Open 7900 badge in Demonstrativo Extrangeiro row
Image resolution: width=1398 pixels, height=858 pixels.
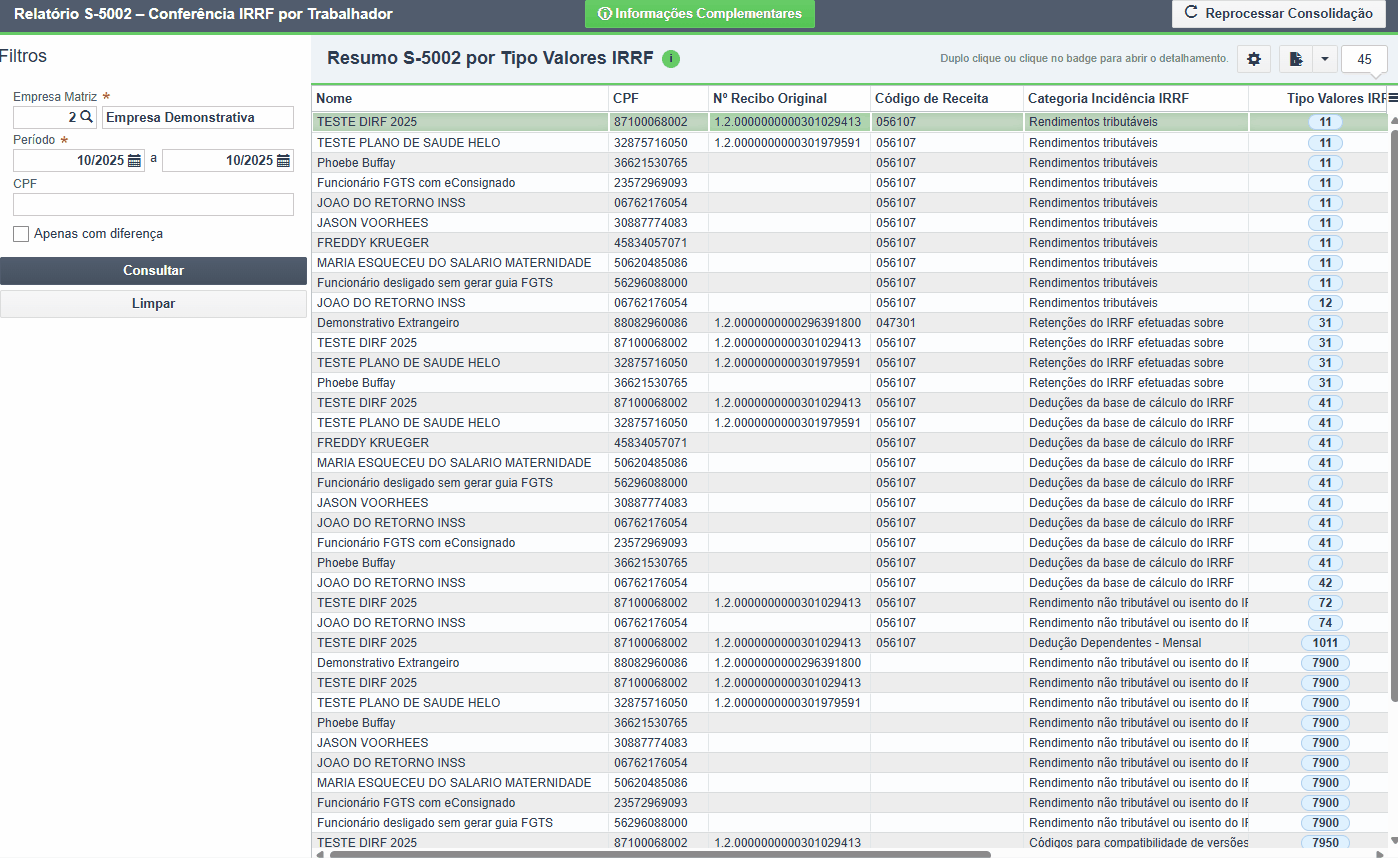point(1325,662)
